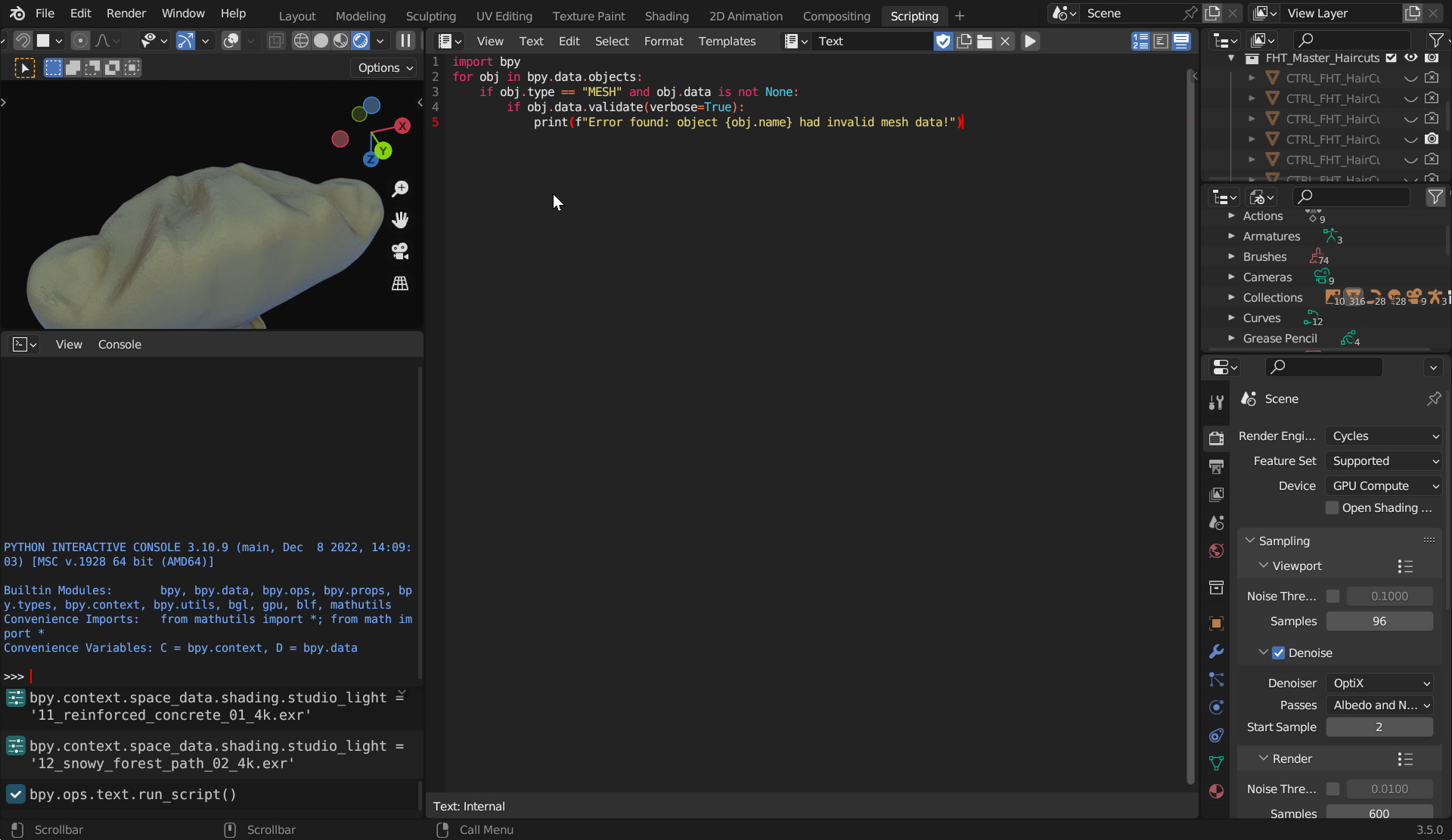Enable Render Noise Threshold checkbox
The width and height of the screenshot is (1452, 840).
click(1333, 789)
